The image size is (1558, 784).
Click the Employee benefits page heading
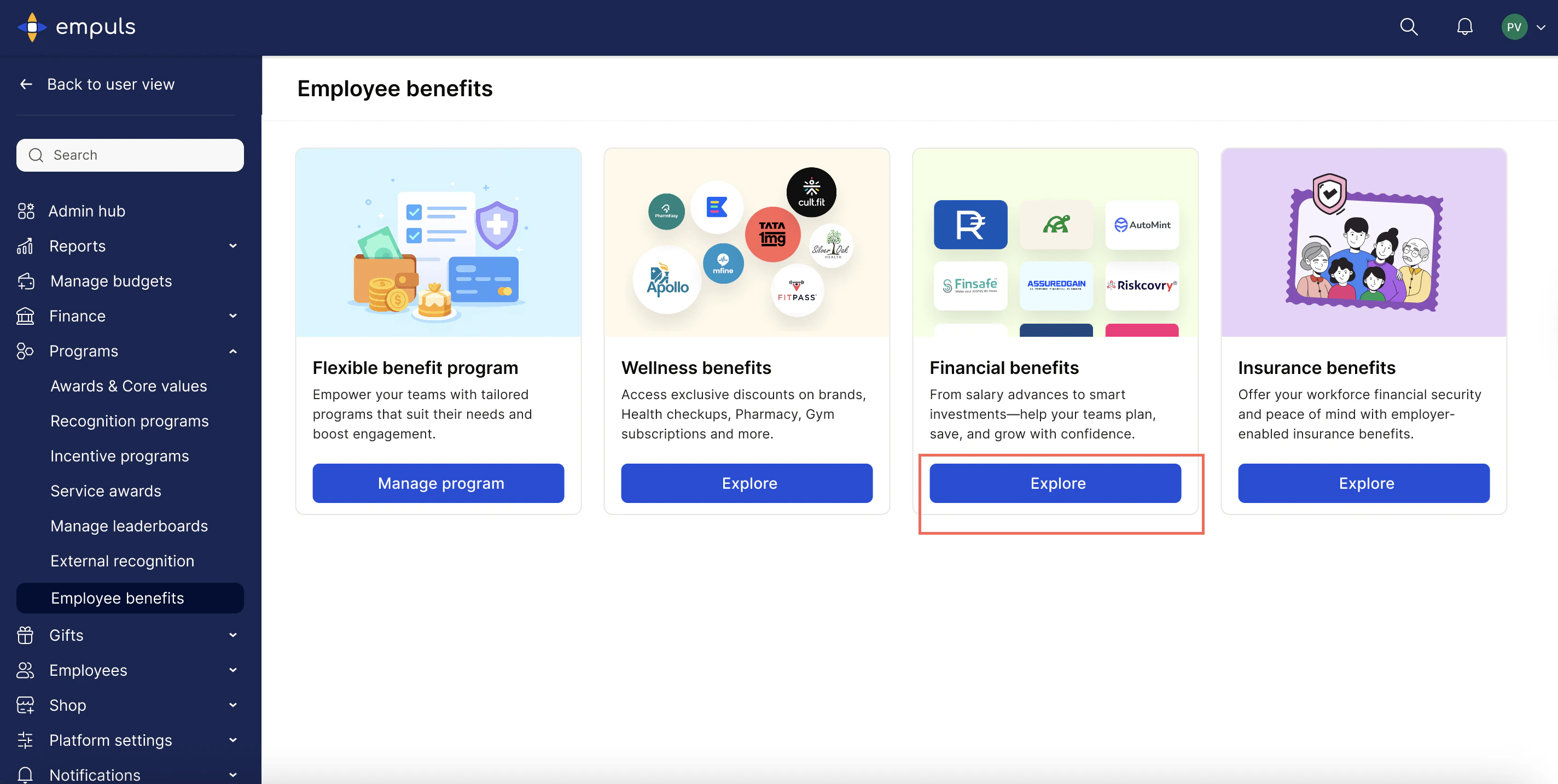coord(395,89)
